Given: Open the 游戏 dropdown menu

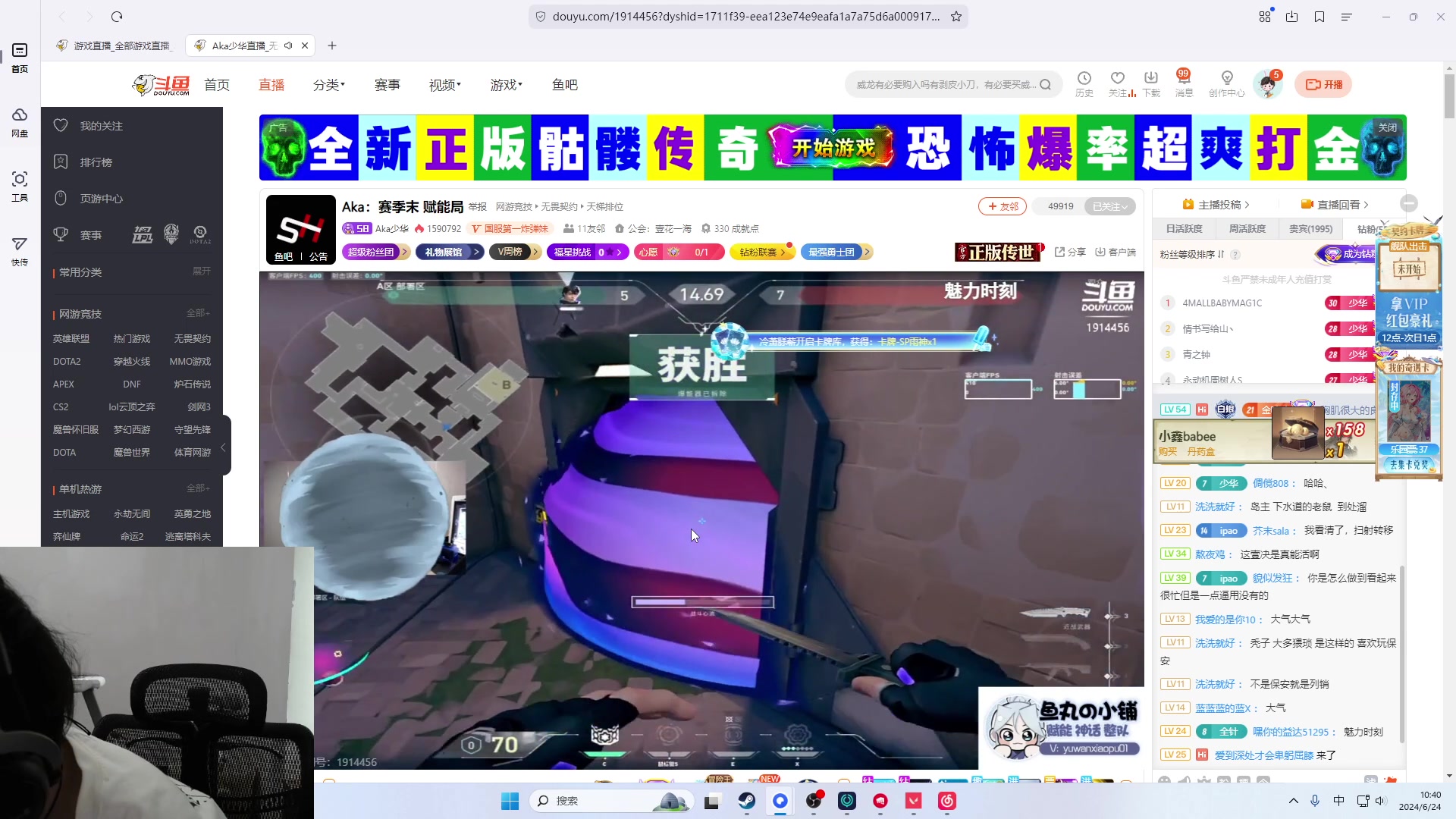Looking at the screenshot, I should pyautogui.click(x=507, y=85).
